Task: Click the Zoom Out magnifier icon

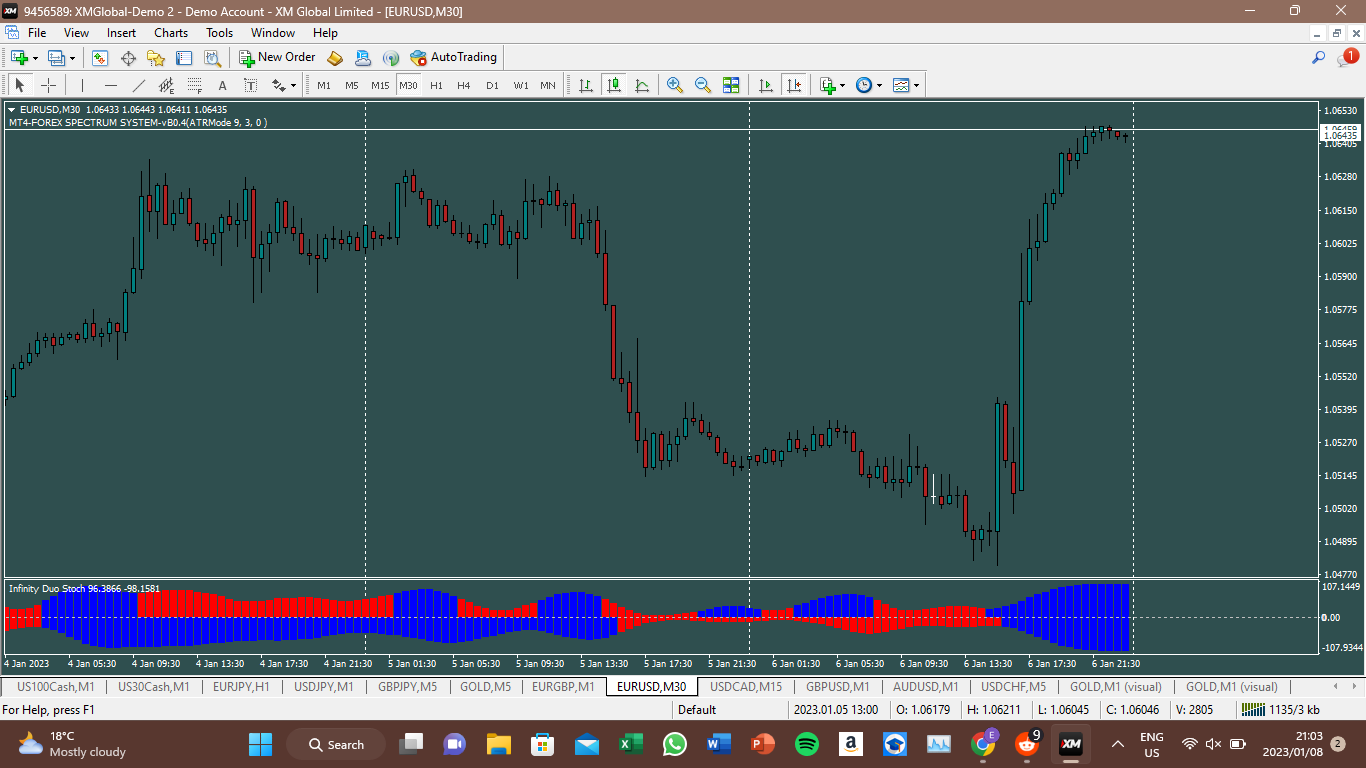Action: pos(703,85)
